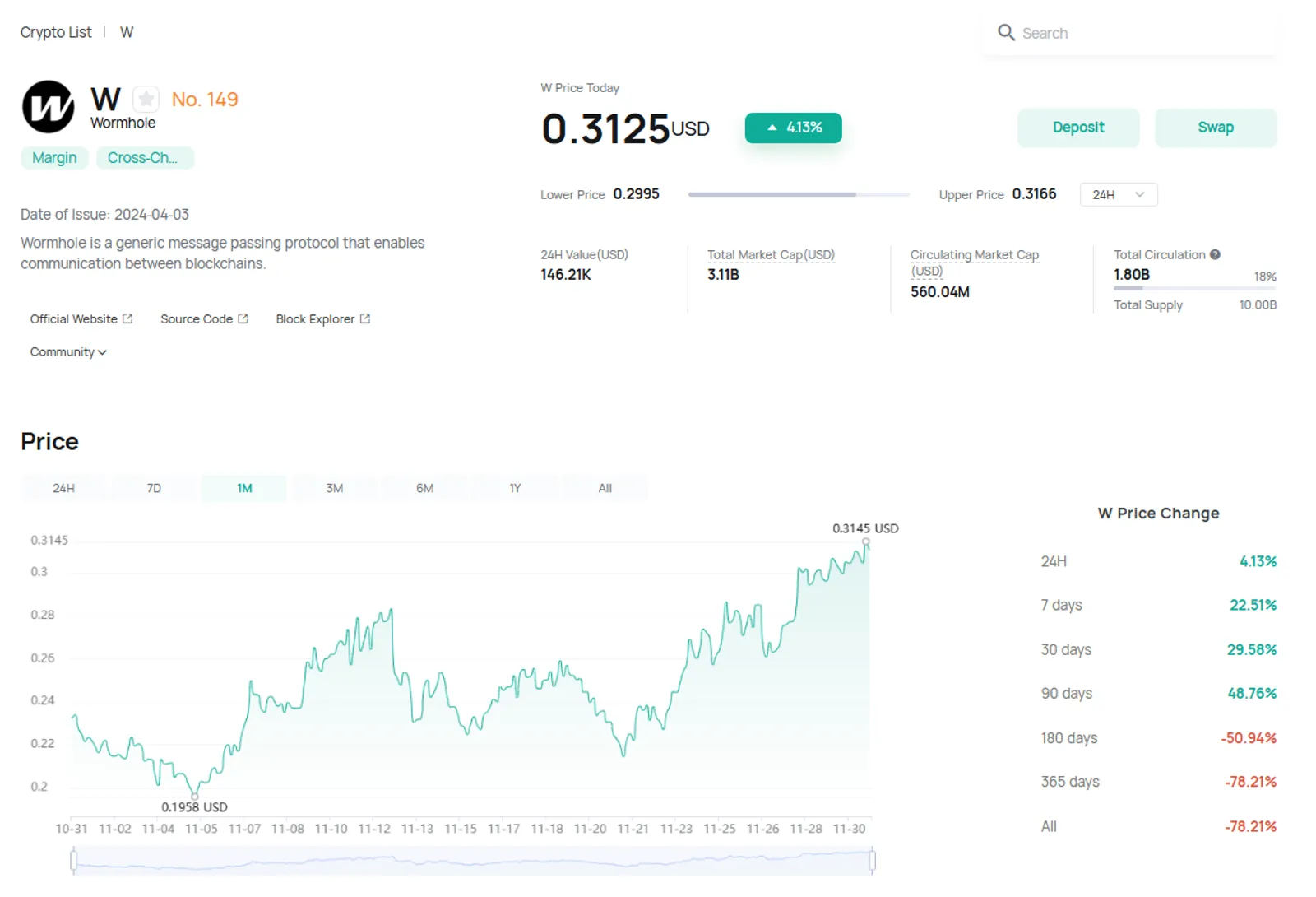Click the 24H Value 146.21K figure

pyautogui.click(x=566, y=275)
